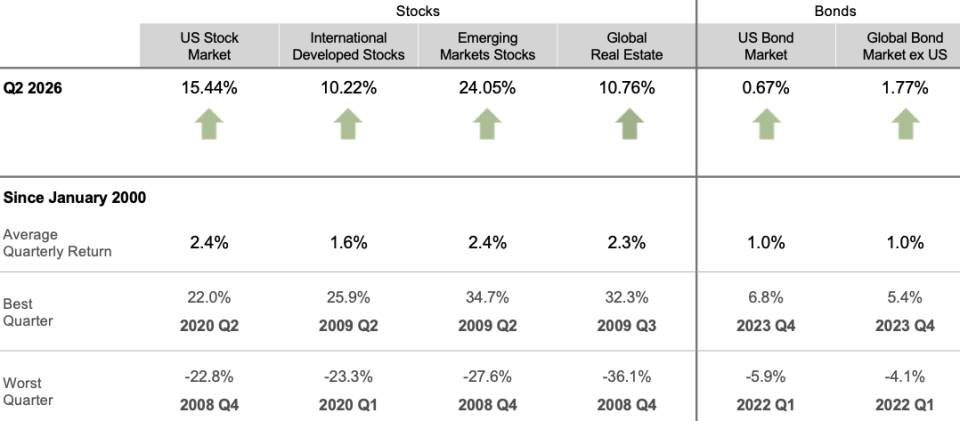Select the Emerging Markets Stocks header cell
Viewport: 960px width, 421px height.
[488, 46]
